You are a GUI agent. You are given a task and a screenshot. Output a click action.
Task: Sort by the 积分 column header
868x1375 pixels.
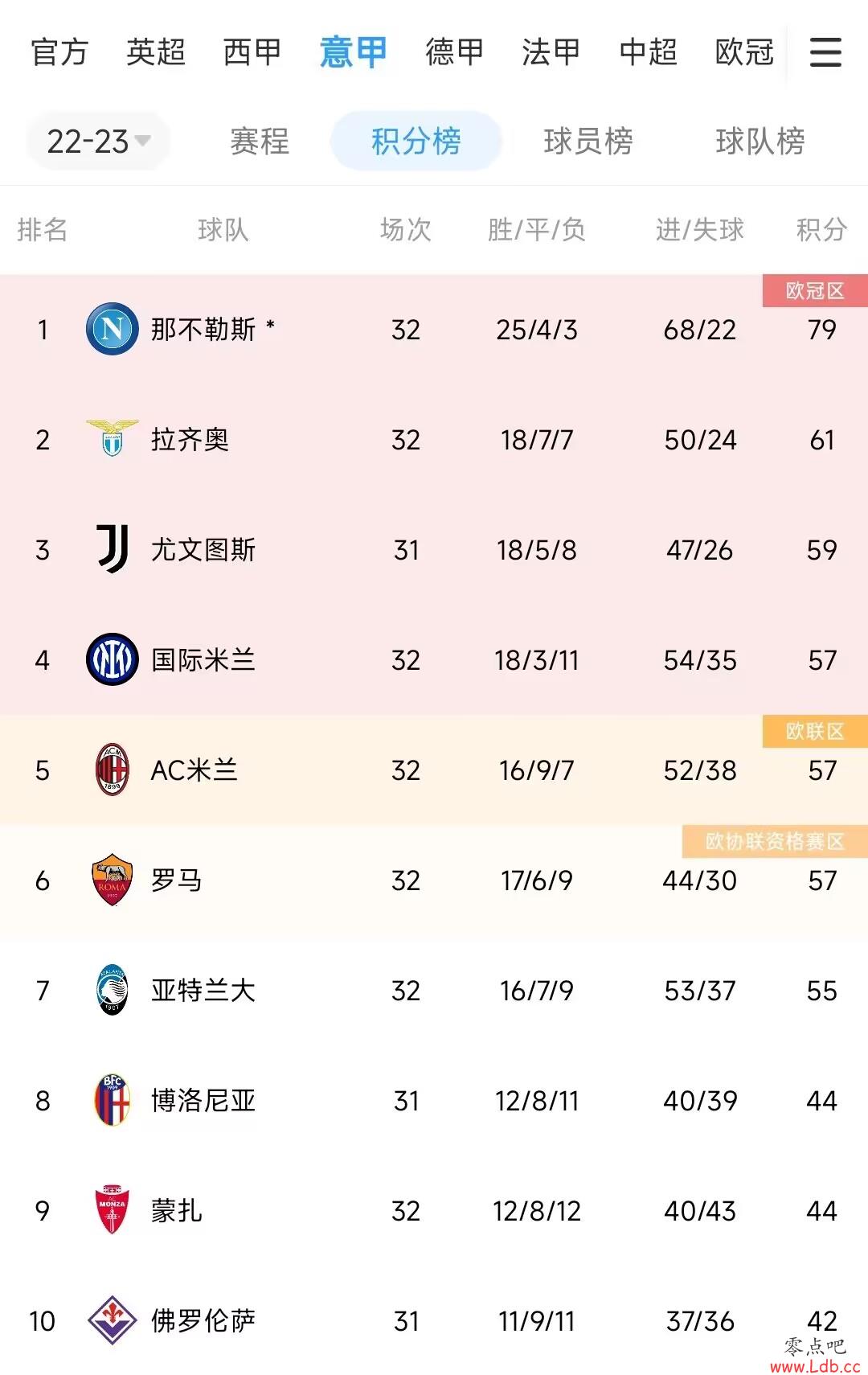pos(821,230)
